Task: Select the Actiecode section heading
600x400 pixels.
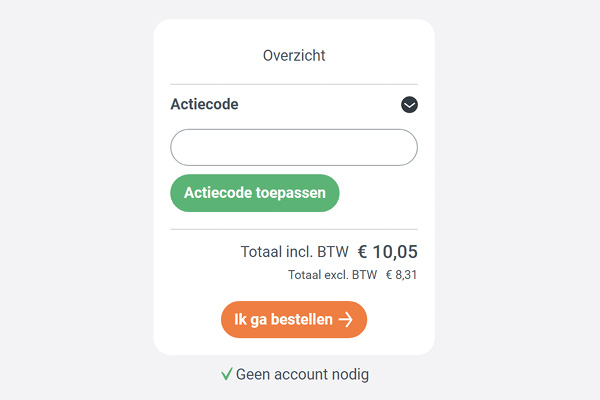Action: (204, 104)
